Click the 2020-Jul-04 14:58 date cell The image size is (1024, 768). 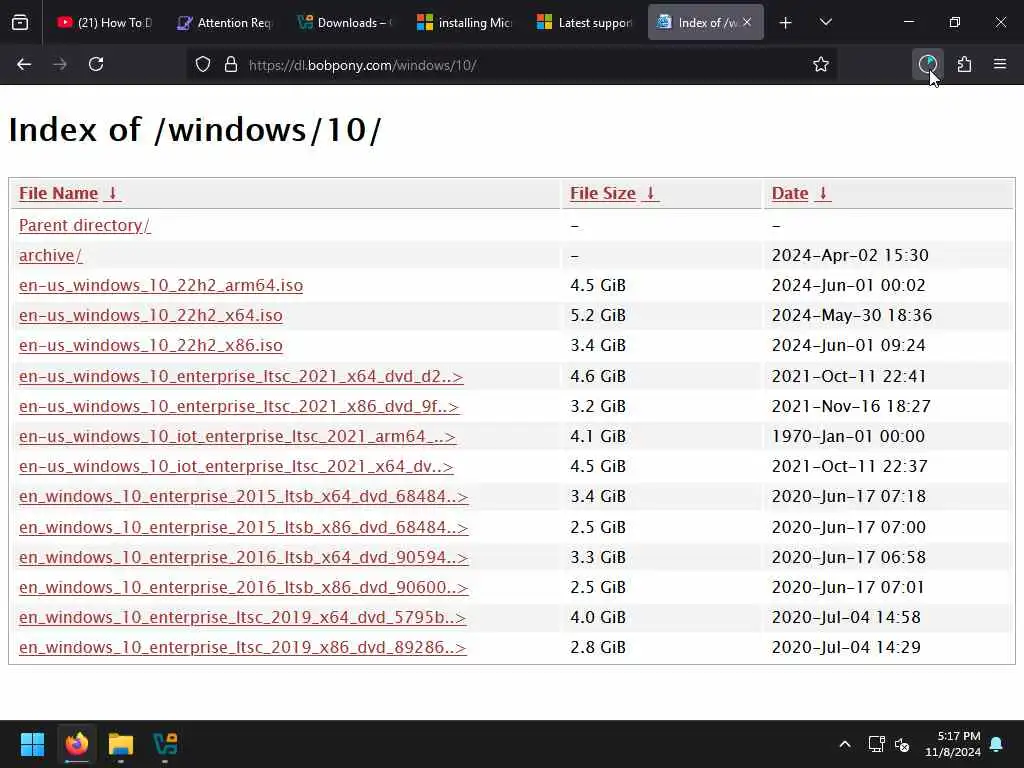[x=846, y=617]
